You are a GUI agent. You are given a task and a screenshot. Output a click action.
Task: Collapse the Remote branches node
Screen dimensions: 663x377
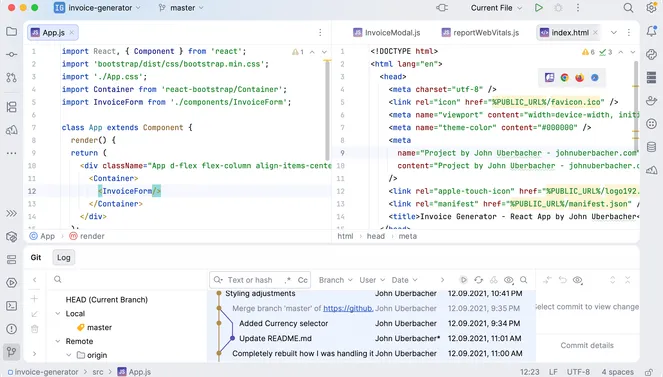[x=58, y=341]
